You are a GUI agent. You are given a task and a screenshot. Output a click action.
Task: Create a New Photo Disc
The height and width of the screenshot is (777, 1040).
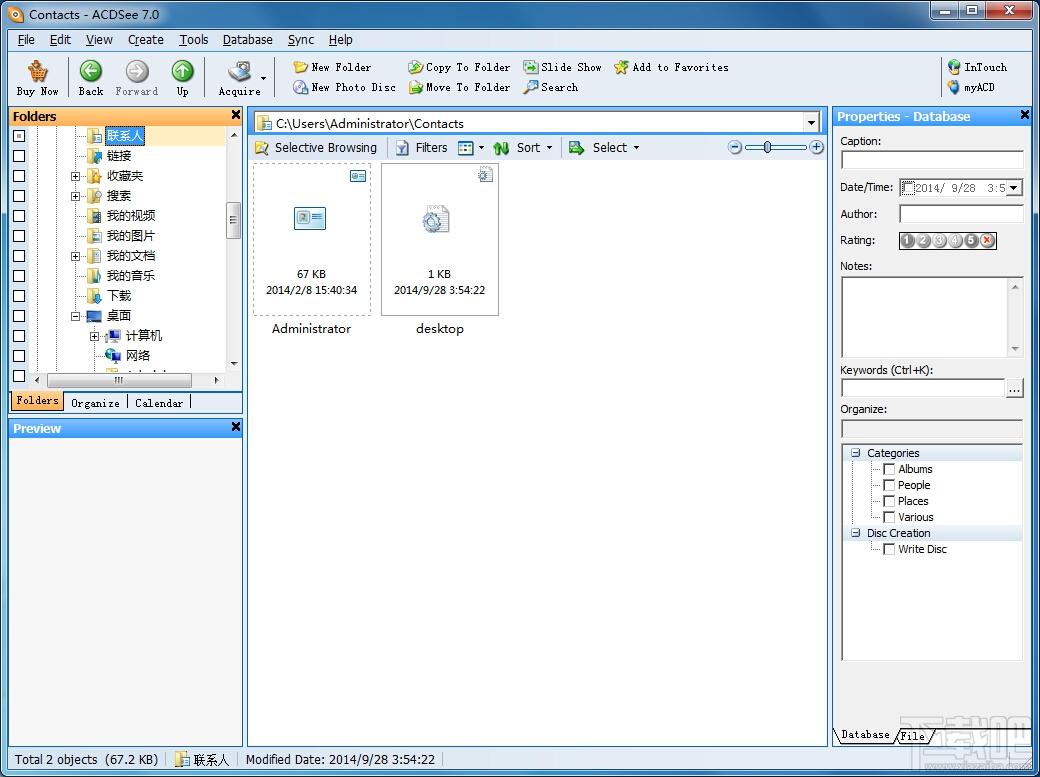(x=344, y=87)
